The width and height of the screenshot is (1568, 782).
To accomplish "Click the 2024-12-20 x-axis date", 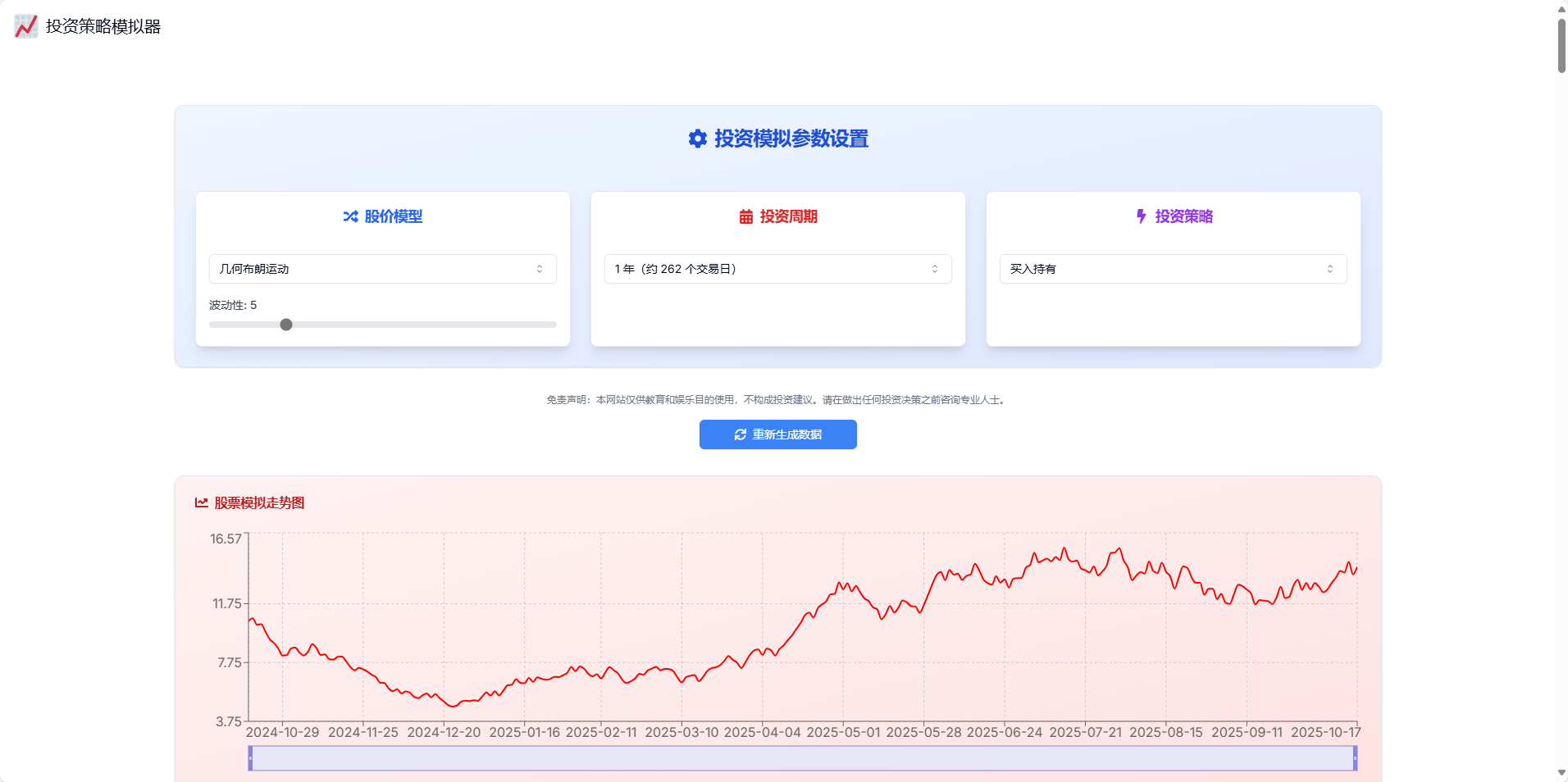I will click(x=444, y=732).
